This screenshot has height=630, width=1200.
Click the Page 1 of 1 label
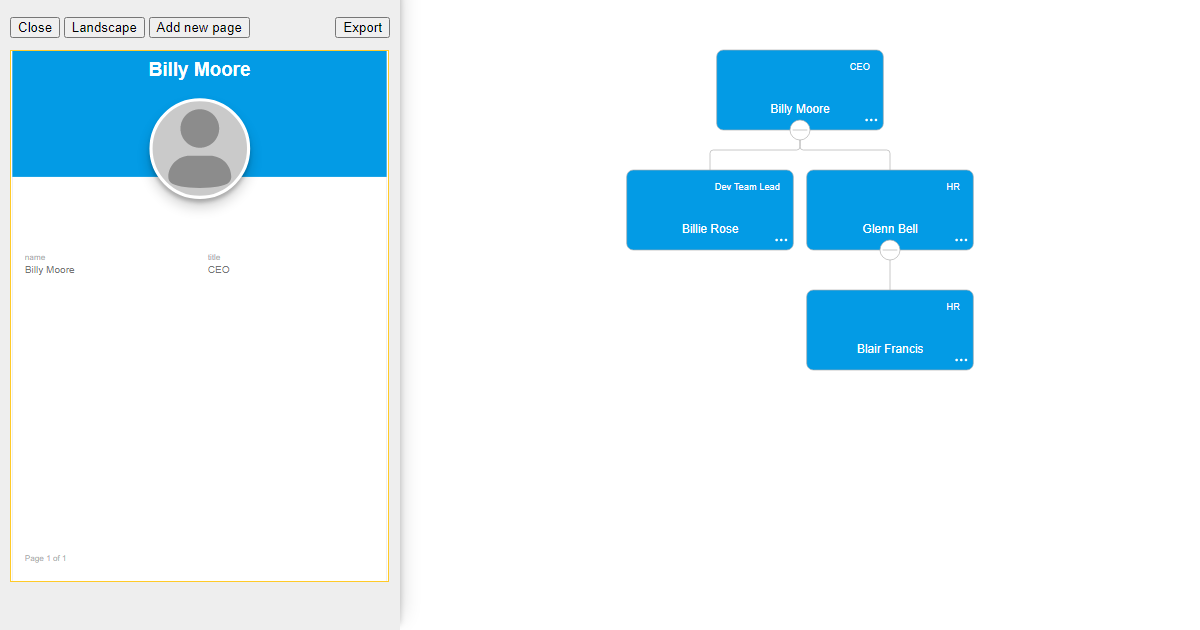pyautogui.click(x=45, y=558)
